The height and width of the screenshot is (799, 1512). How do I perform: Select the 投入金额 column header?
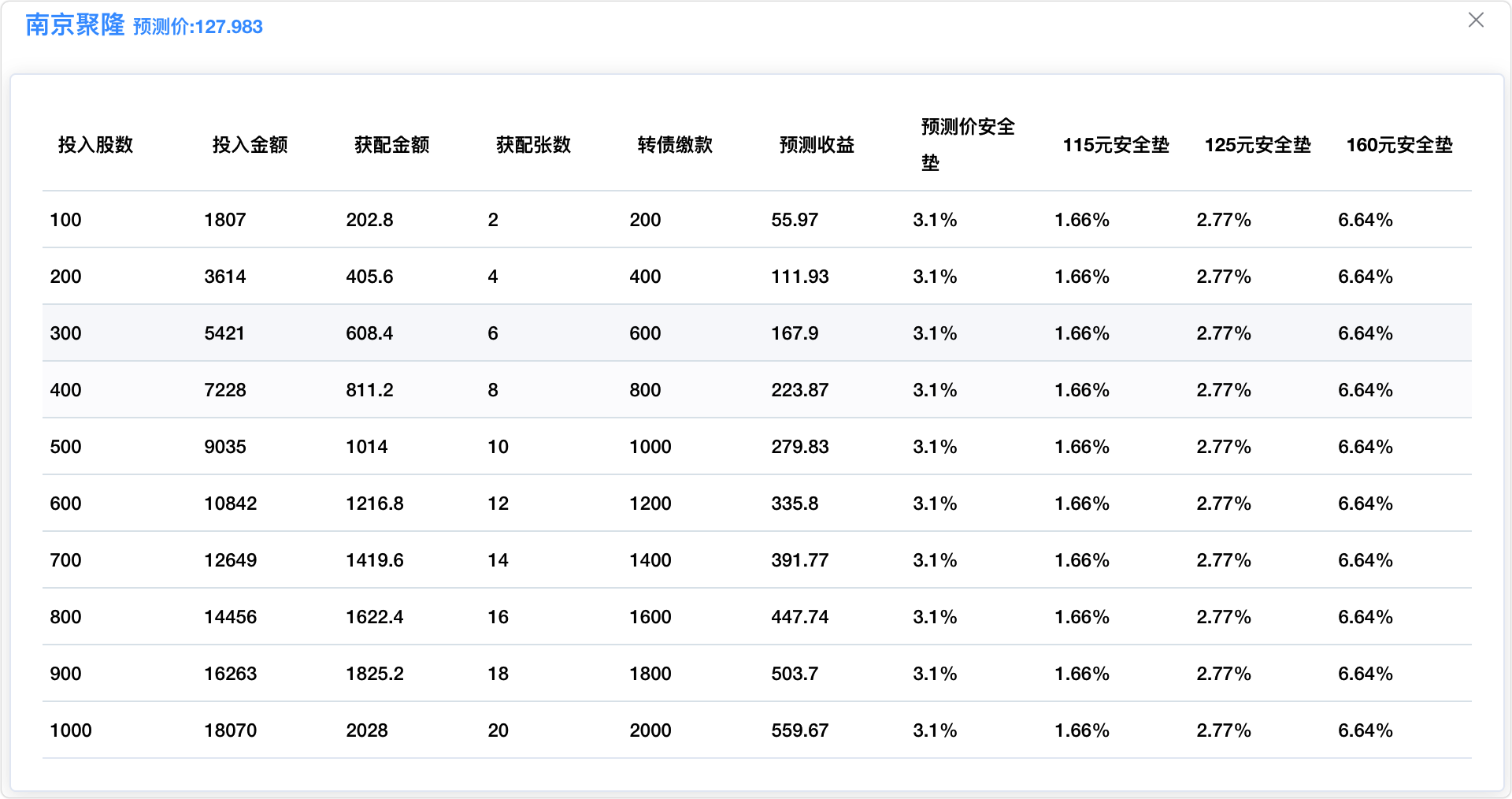(x=250, y=145)
